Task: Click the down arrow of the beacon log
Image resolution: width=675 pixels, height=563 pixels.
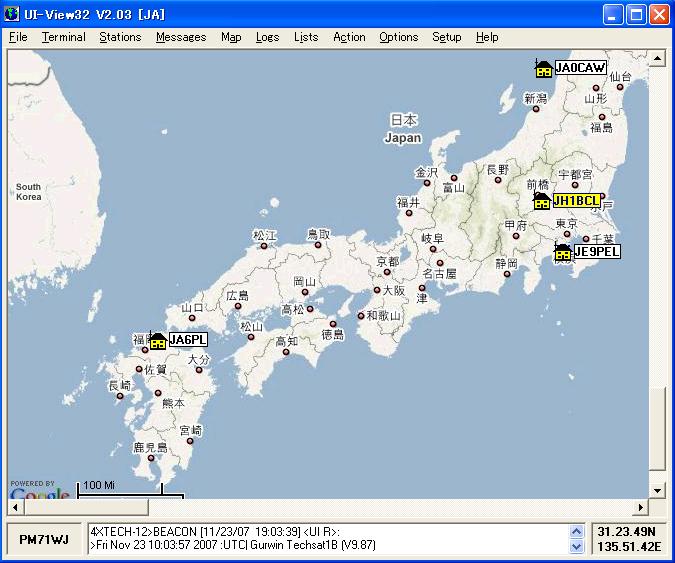Action: [x=576, y=547]
